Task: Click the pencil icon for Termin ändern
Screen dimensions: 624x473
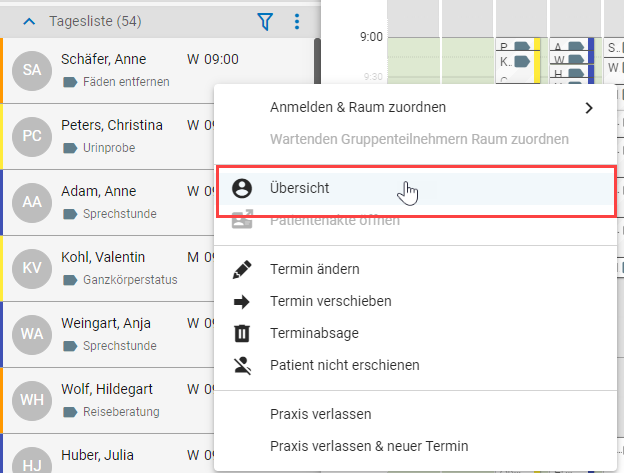Action: [242, 269]
